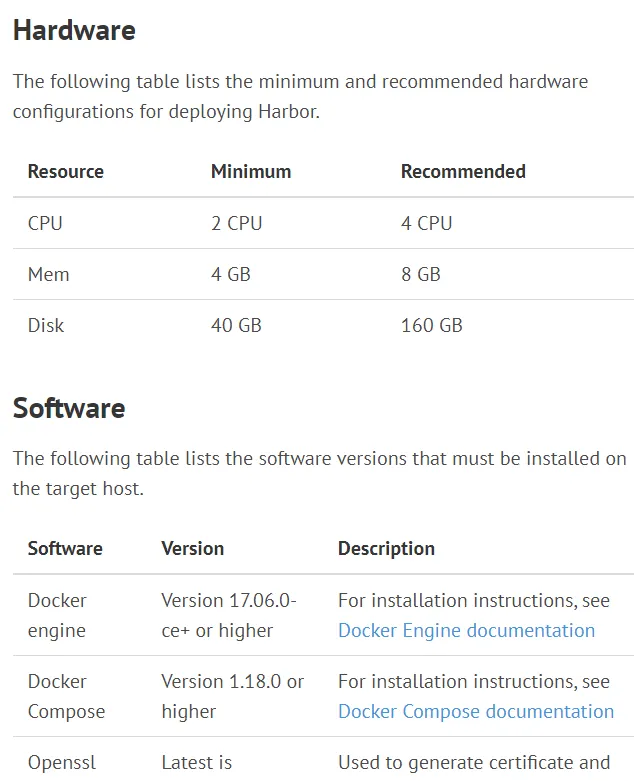634x781 pixels.
Task: Open the Docker Compose documentation link
Action: pyautogui.click(x=476, y=711)
